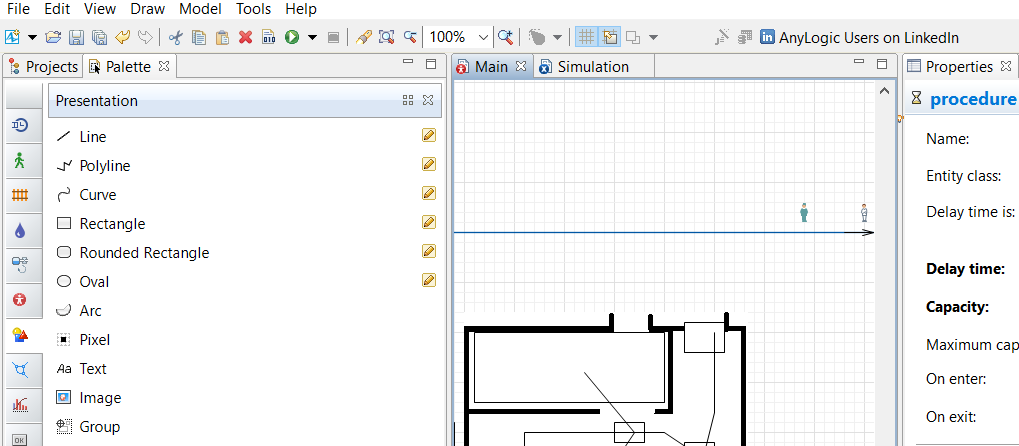Open the Pedestrian Library palette
The height and width of the screenshot is (446, 1019).
coord(20,161)
